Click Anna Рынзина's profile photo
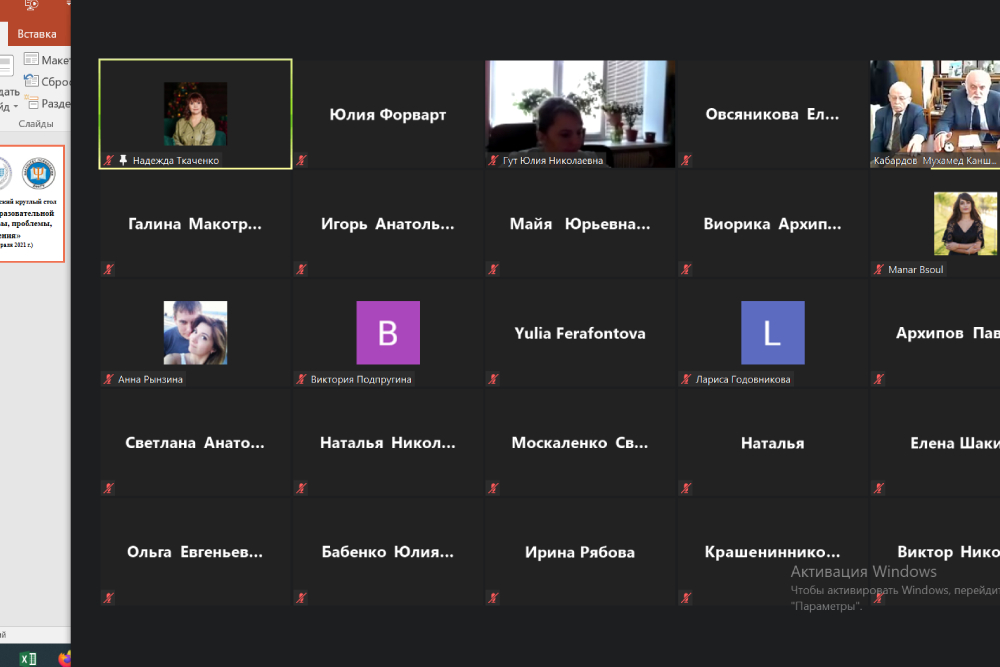 tap(195, 333)
